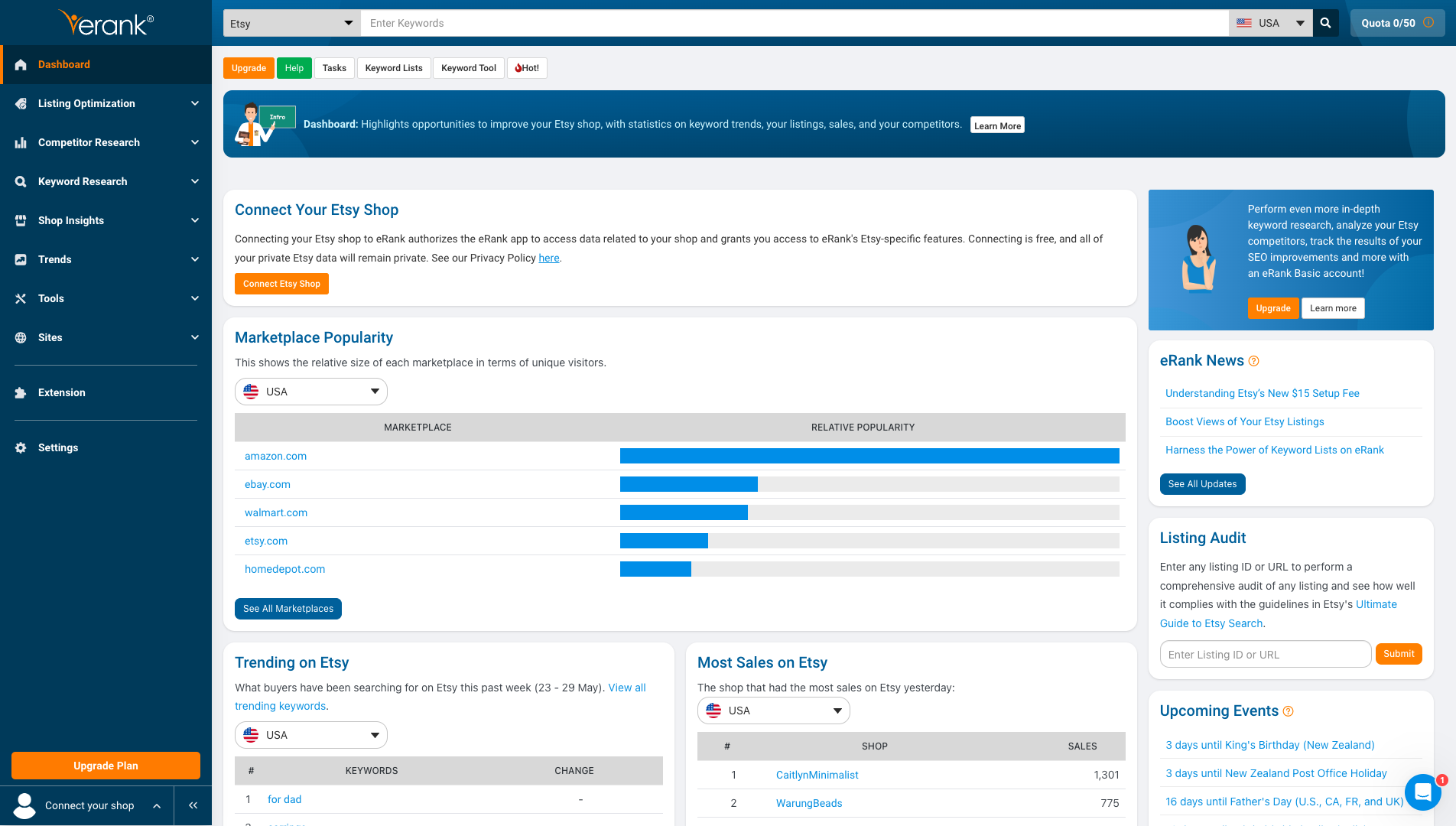1456x826 pixels.
Task: Open Marketplace Popularity USA country dropdown
Action: point(310,392)
